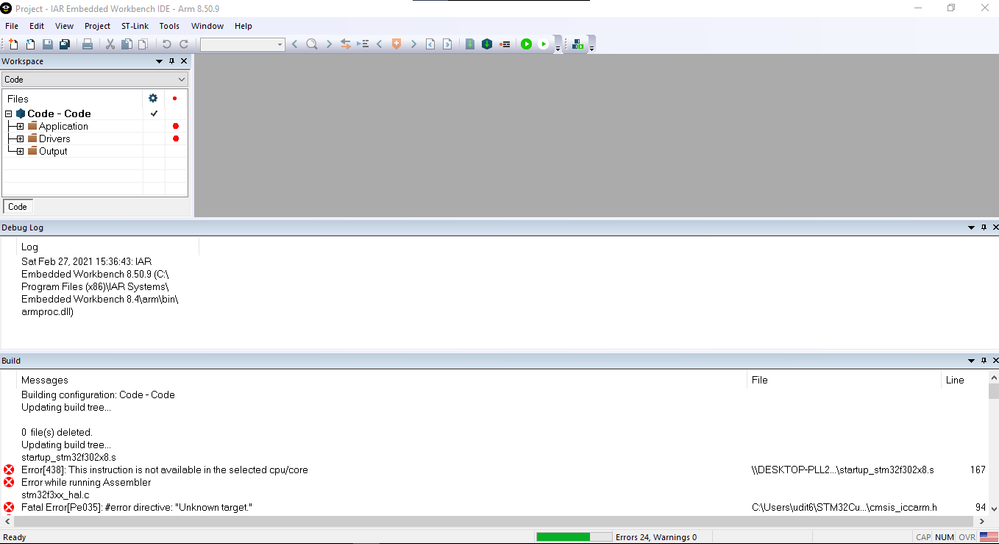The height and width of the screenshot is (544, 999).
Task: Click Build scrollbar down arrow
Action: click(x=993, y=508)
